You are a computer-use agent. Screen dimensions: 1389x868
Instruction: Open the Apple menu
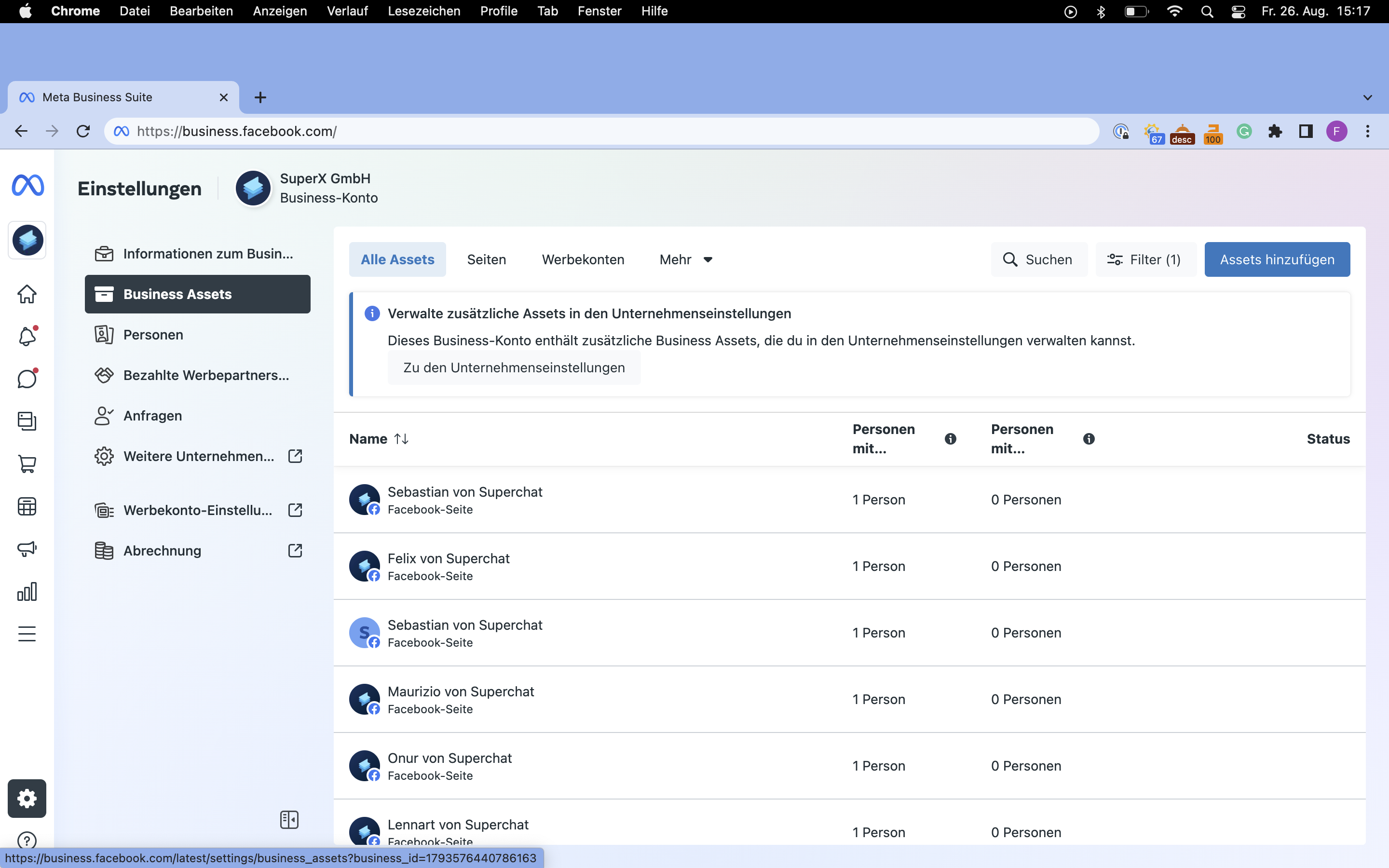tap(25, 11)
